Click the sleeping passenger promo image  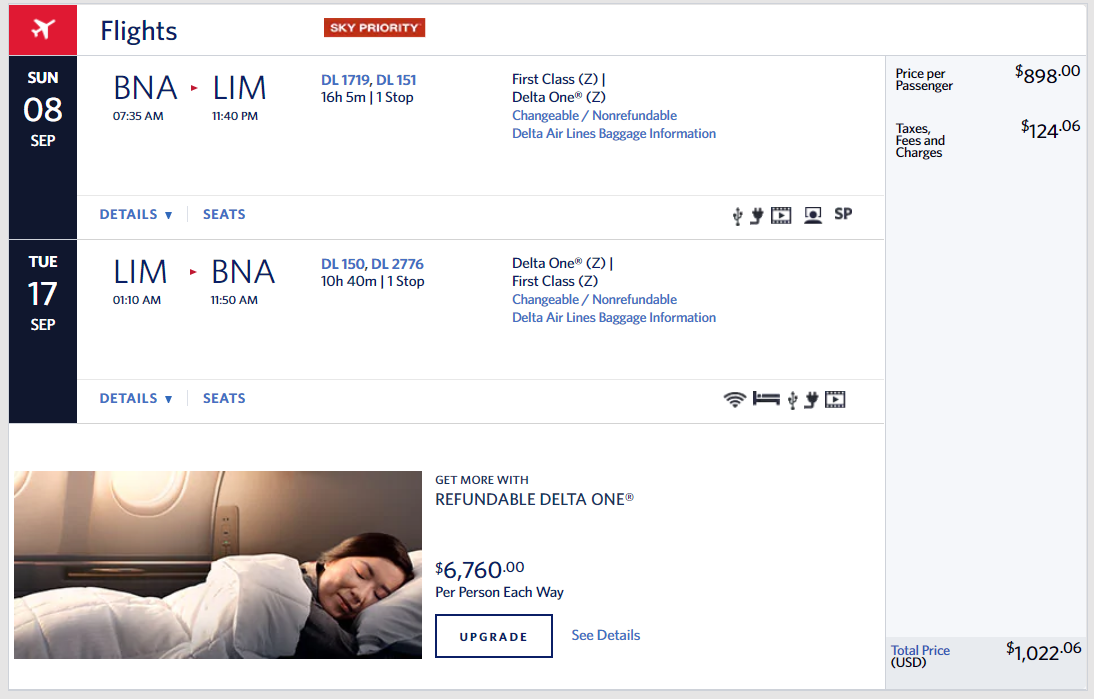click(x=218, y=565)
